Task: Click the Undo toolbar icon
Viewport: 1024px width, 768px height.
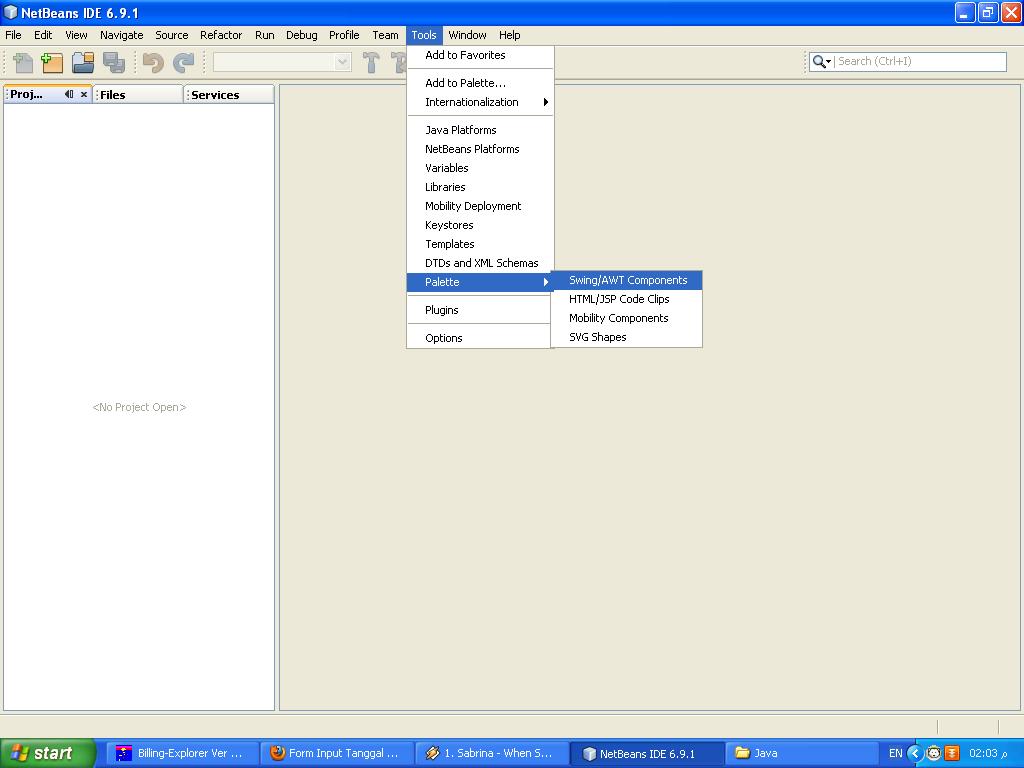Action: coord(153,63)
